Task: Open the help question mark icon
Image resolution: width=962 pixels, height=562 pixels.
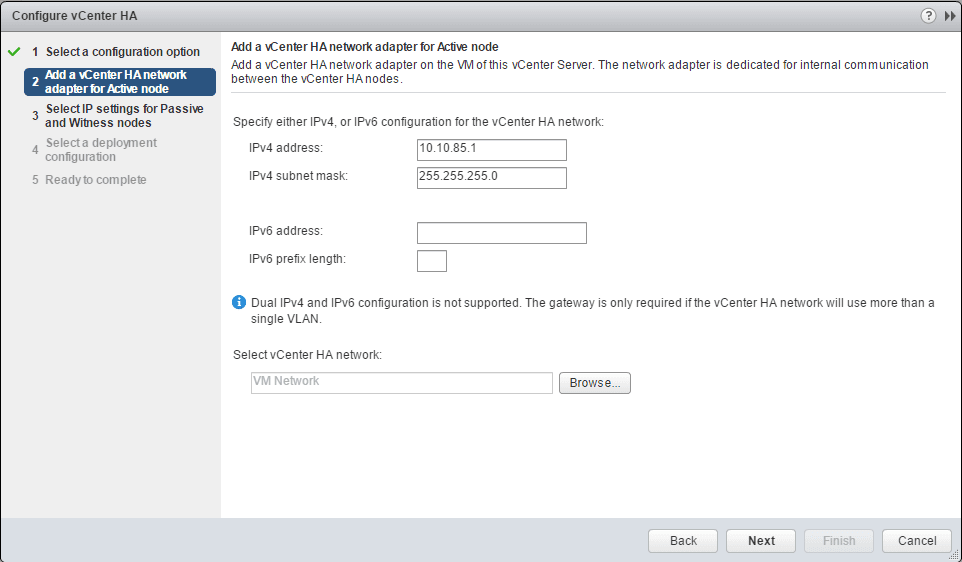Action: tap(929, 16)
